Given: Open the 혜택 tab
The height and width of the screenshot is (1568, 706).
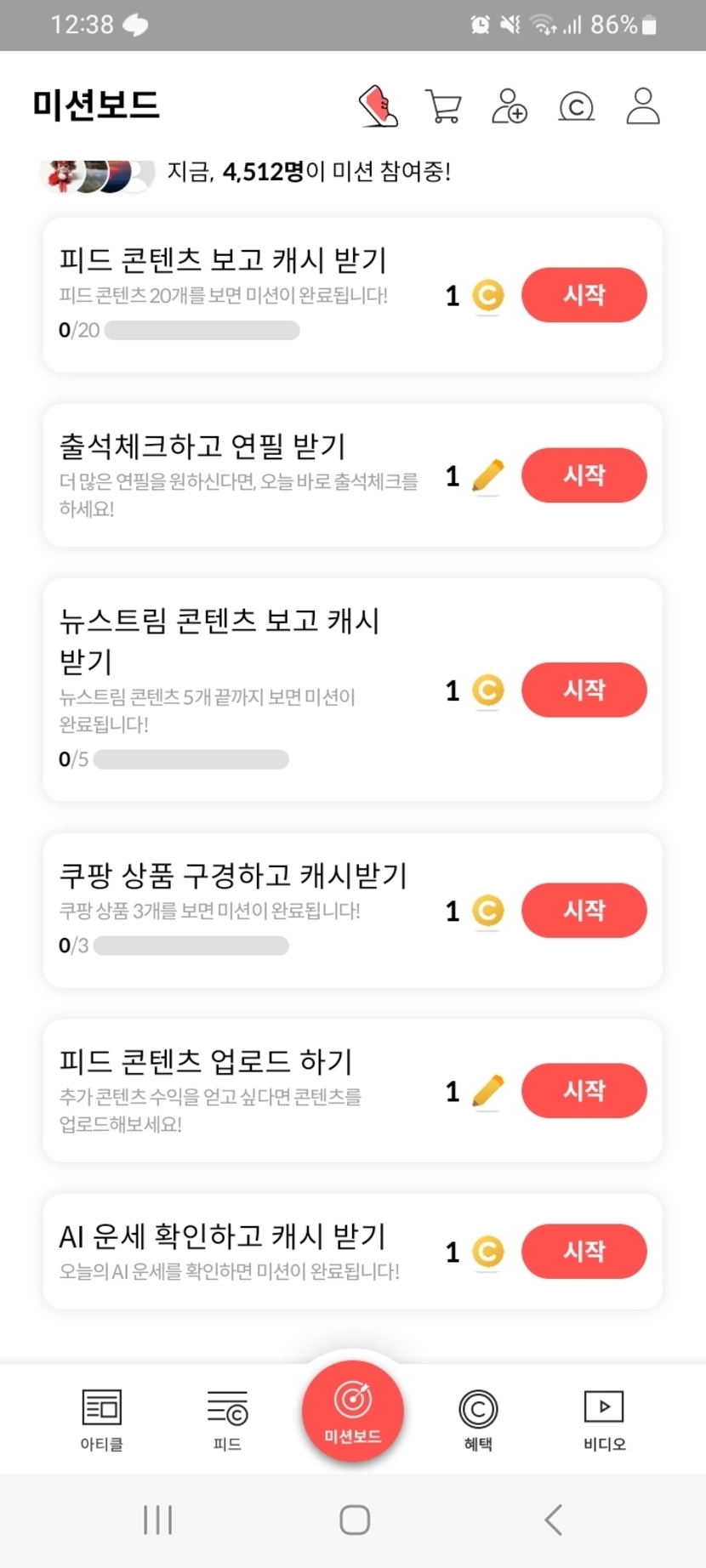Looking at the screenshot, I should point(478,1418).
